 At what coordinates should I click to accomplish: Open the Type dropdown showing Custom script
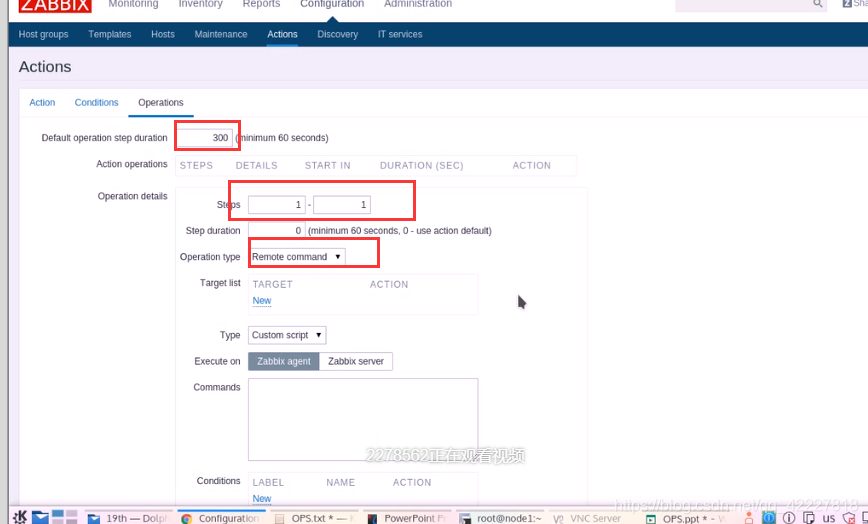point(287,335)
